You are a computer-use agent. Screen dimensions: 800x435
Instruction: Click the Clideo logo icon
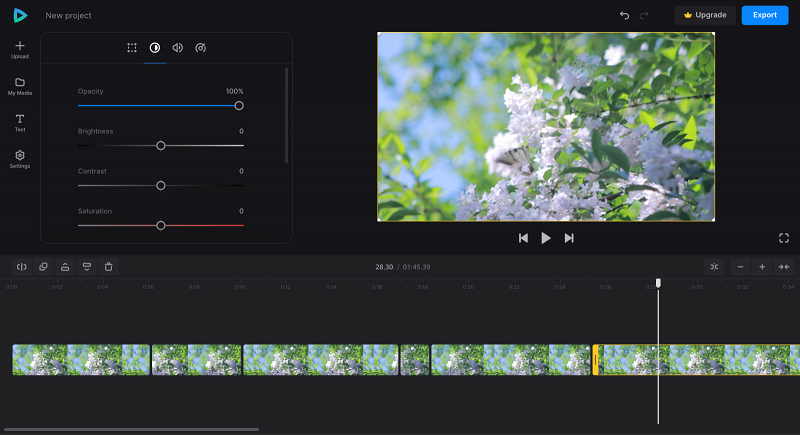[20, 15]
